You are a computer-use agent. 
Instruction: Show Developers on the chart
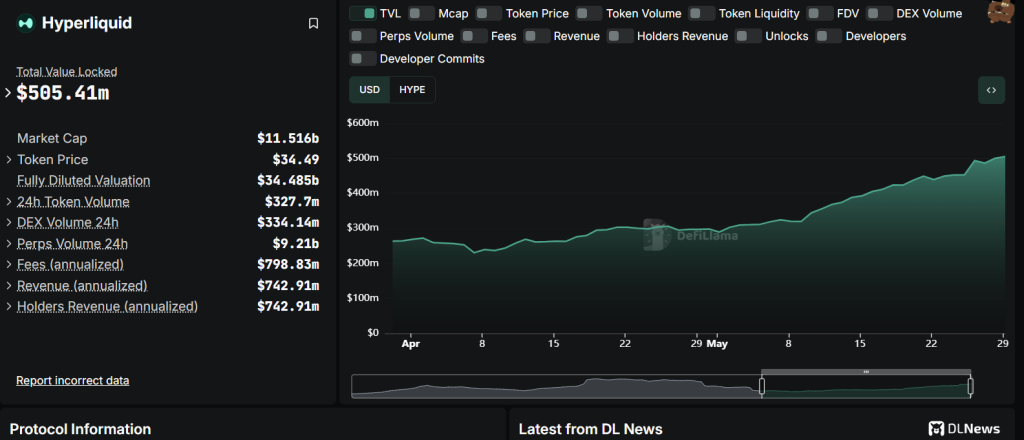829,36
